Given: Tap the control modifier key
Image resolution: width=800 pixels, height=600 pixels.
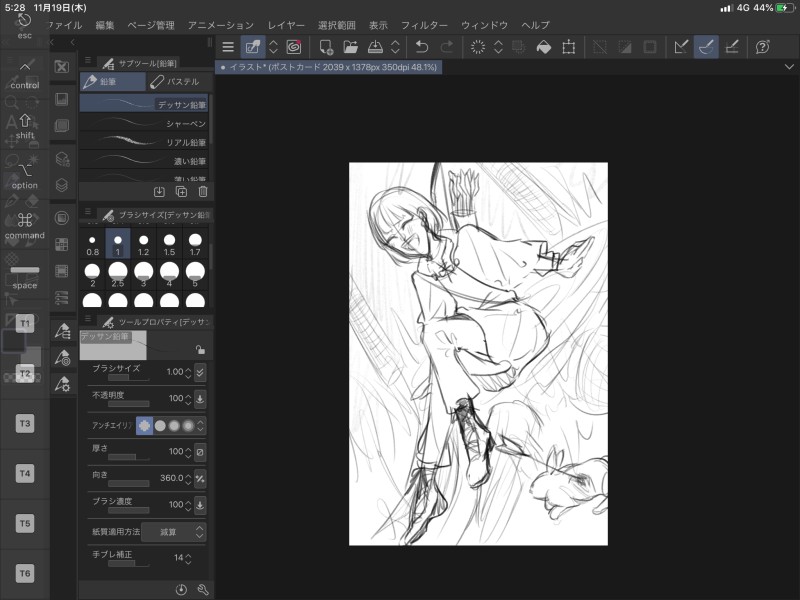Looking at the screenshot, I should click(x=24, y=75).
